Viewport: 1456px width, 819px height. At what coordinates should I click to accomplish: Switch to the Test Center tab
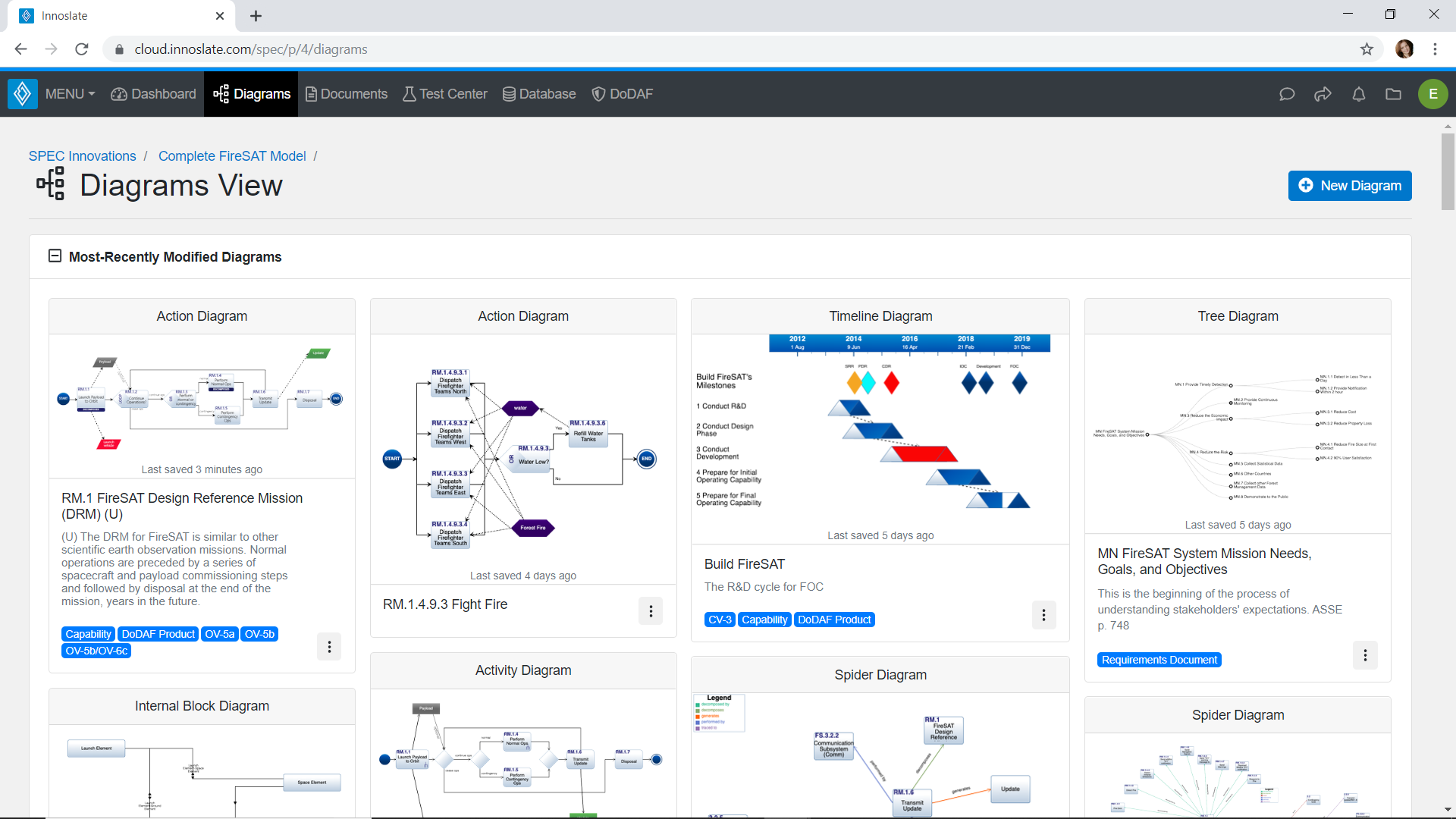(x=445, y=93)
